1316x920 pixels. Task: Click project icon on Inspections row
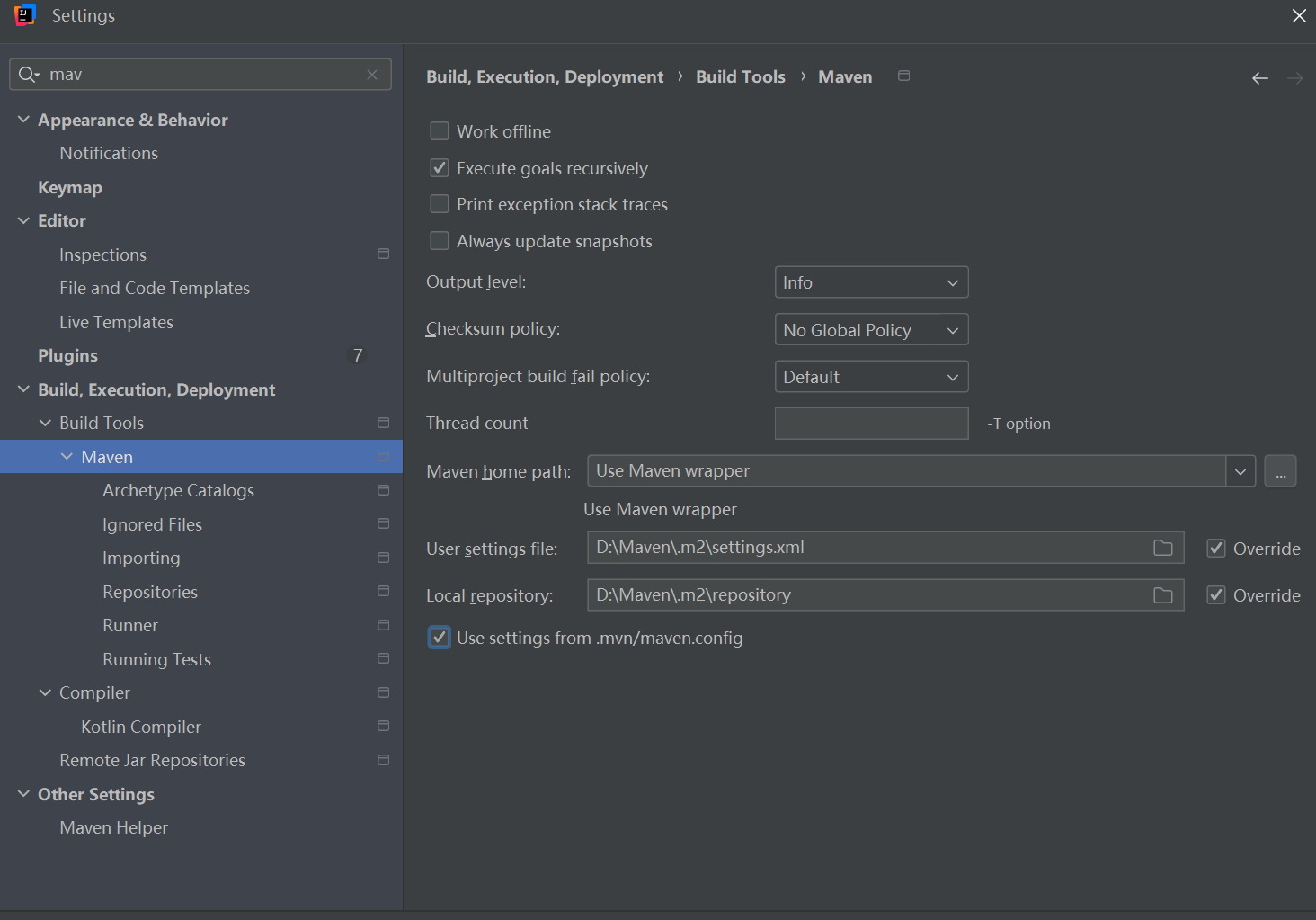click(384, 255)
